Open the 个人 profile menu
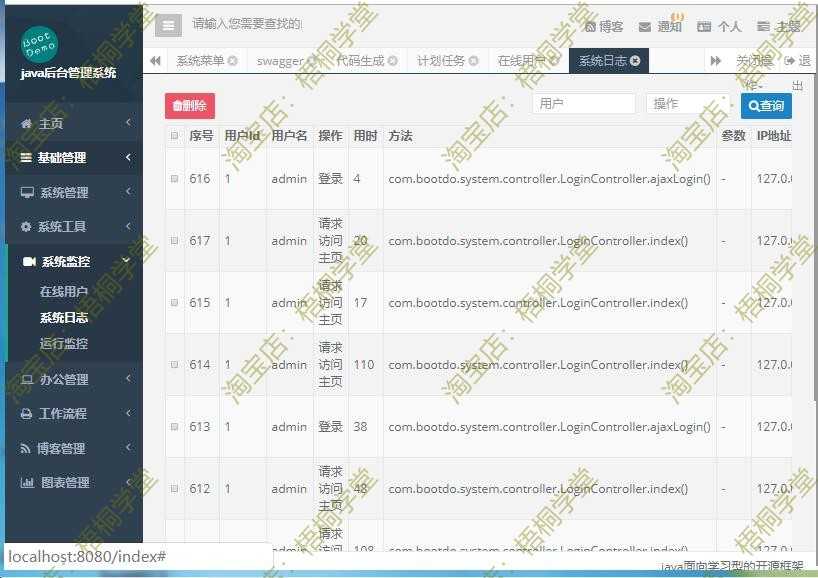The width and height of the screenshot is (818, 578). [719, 26]
